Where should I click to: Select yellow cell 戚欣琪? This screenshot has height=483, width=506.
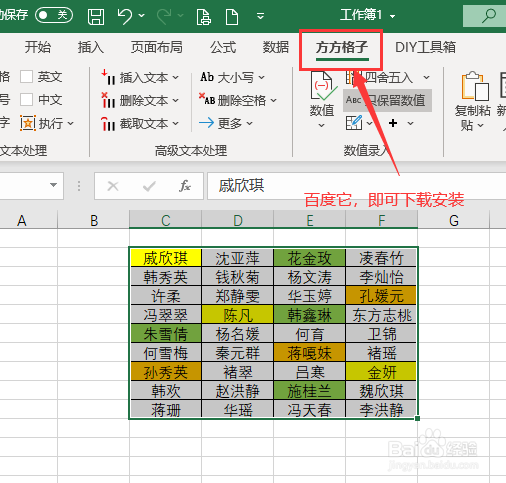[166, 258]
